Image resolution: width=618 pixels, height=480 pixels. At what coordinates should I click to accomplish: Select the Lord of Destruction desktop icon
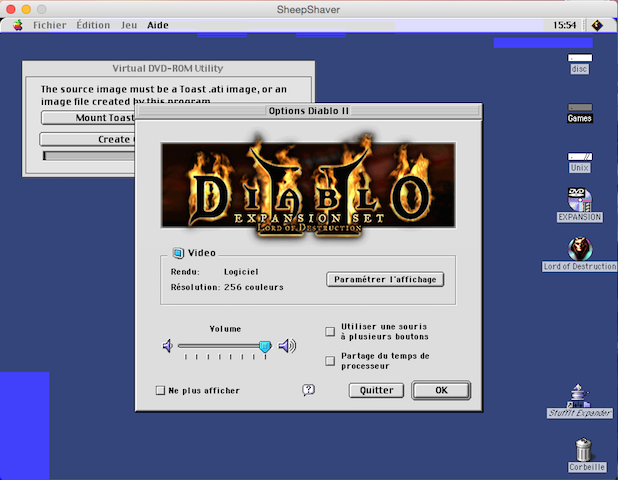click(579, 254)
